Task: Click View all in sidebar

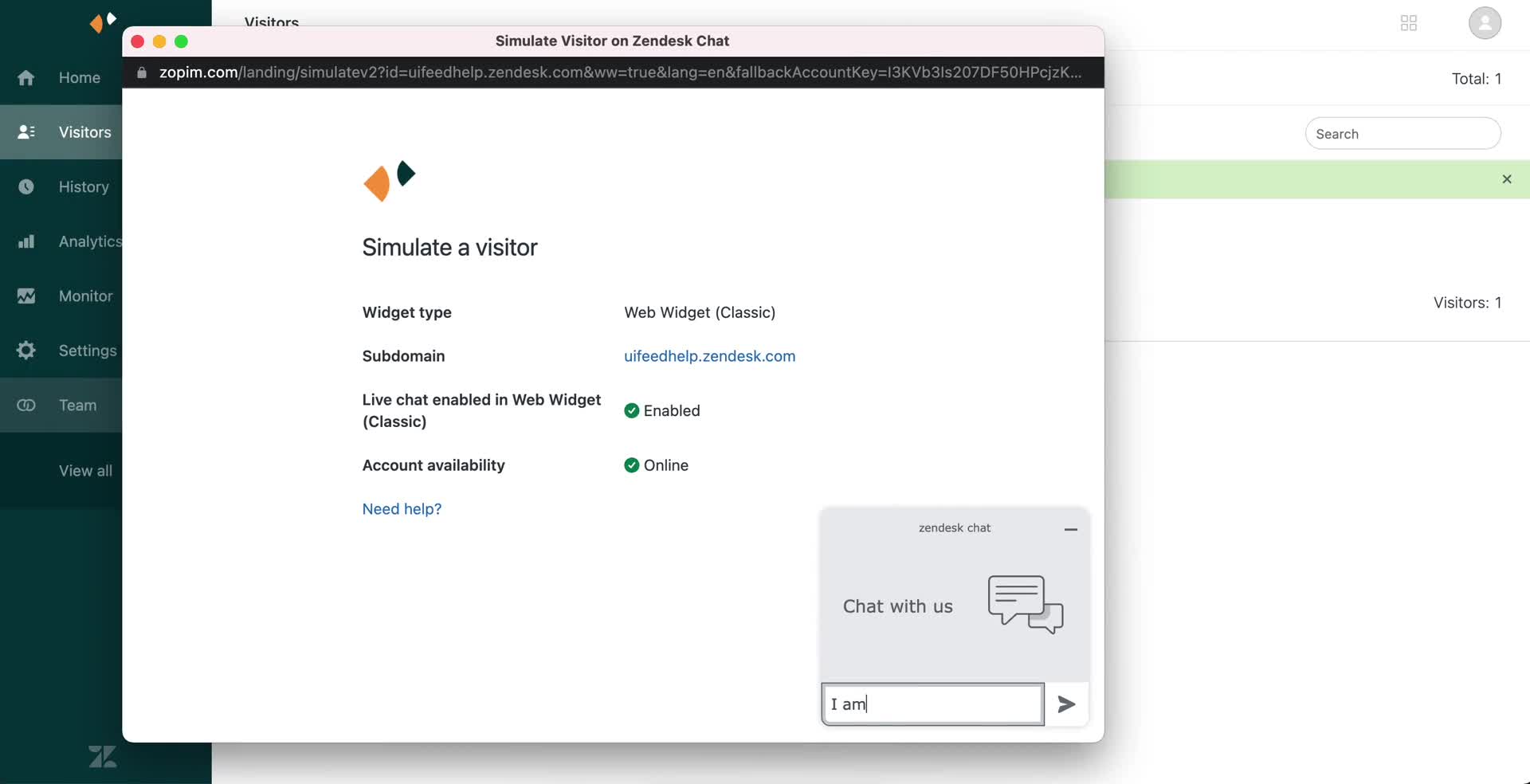Action: point(85,471)
